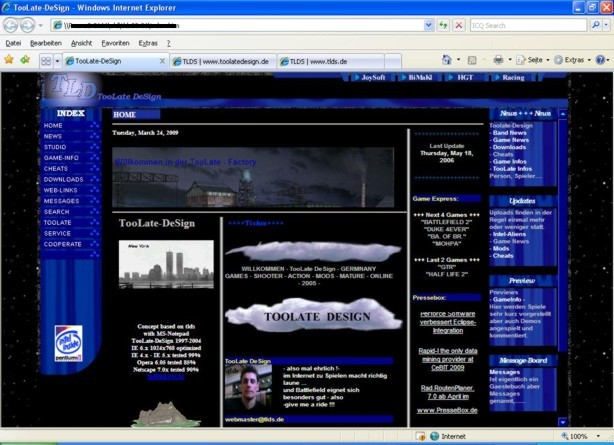614x445 pixels.
Task: Select STUDIO in the INDEX sidebar
Action: coord(55,147)
